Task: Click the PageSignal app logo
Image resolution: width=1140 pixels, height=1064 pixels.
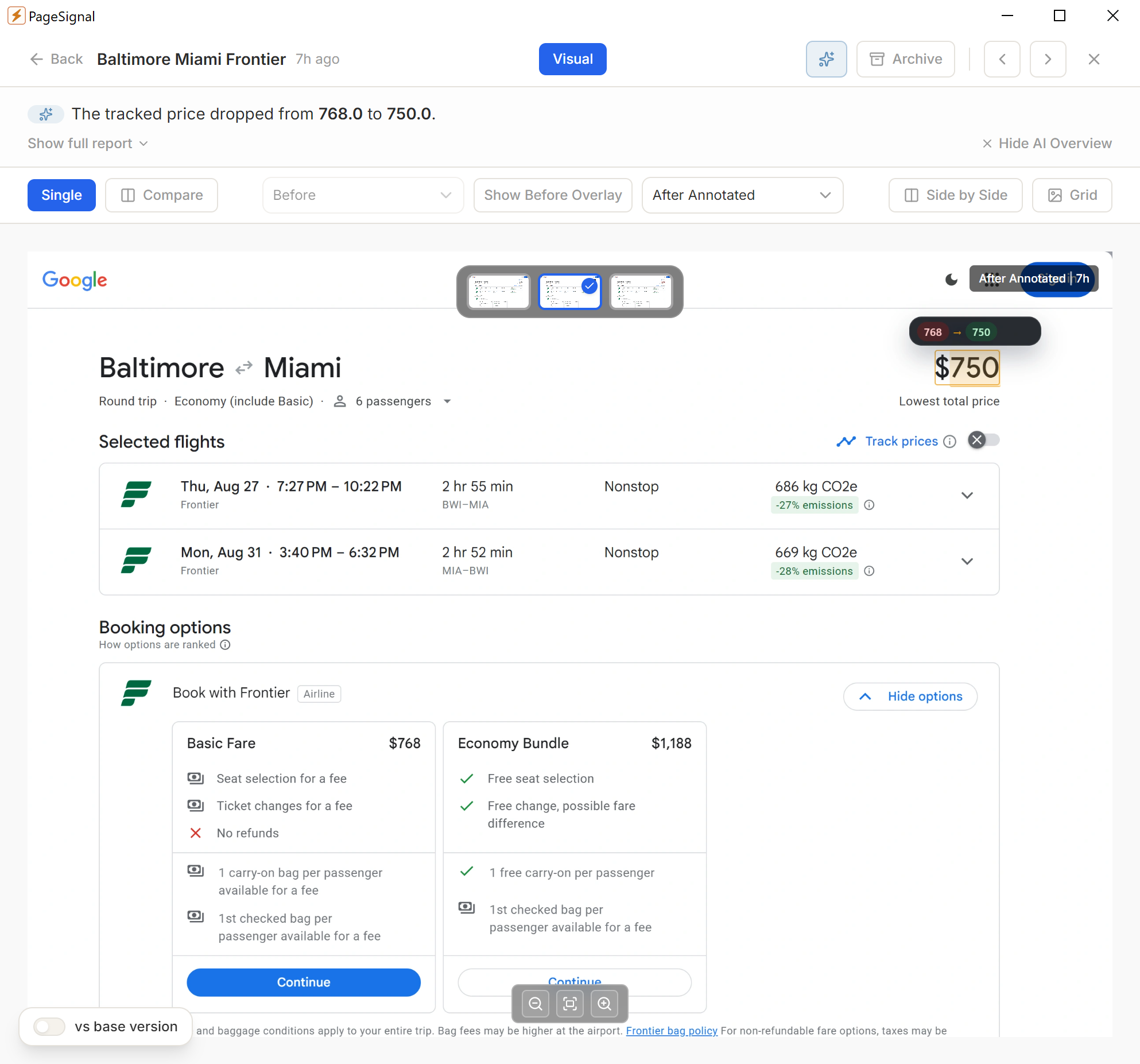Action: 16,16
